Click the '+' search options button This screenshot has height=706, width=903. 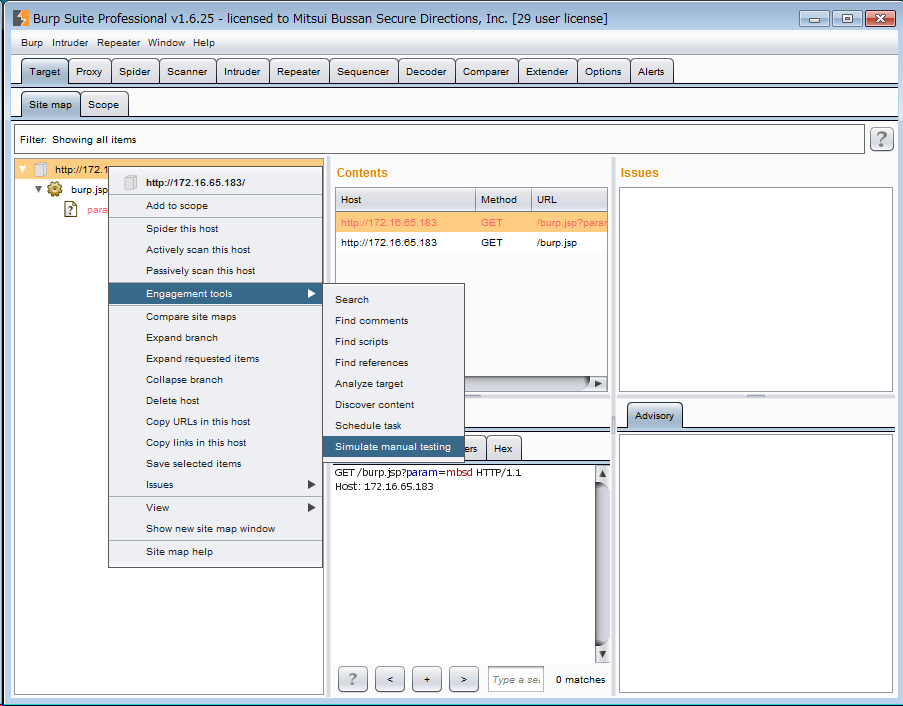pos(427,679)
